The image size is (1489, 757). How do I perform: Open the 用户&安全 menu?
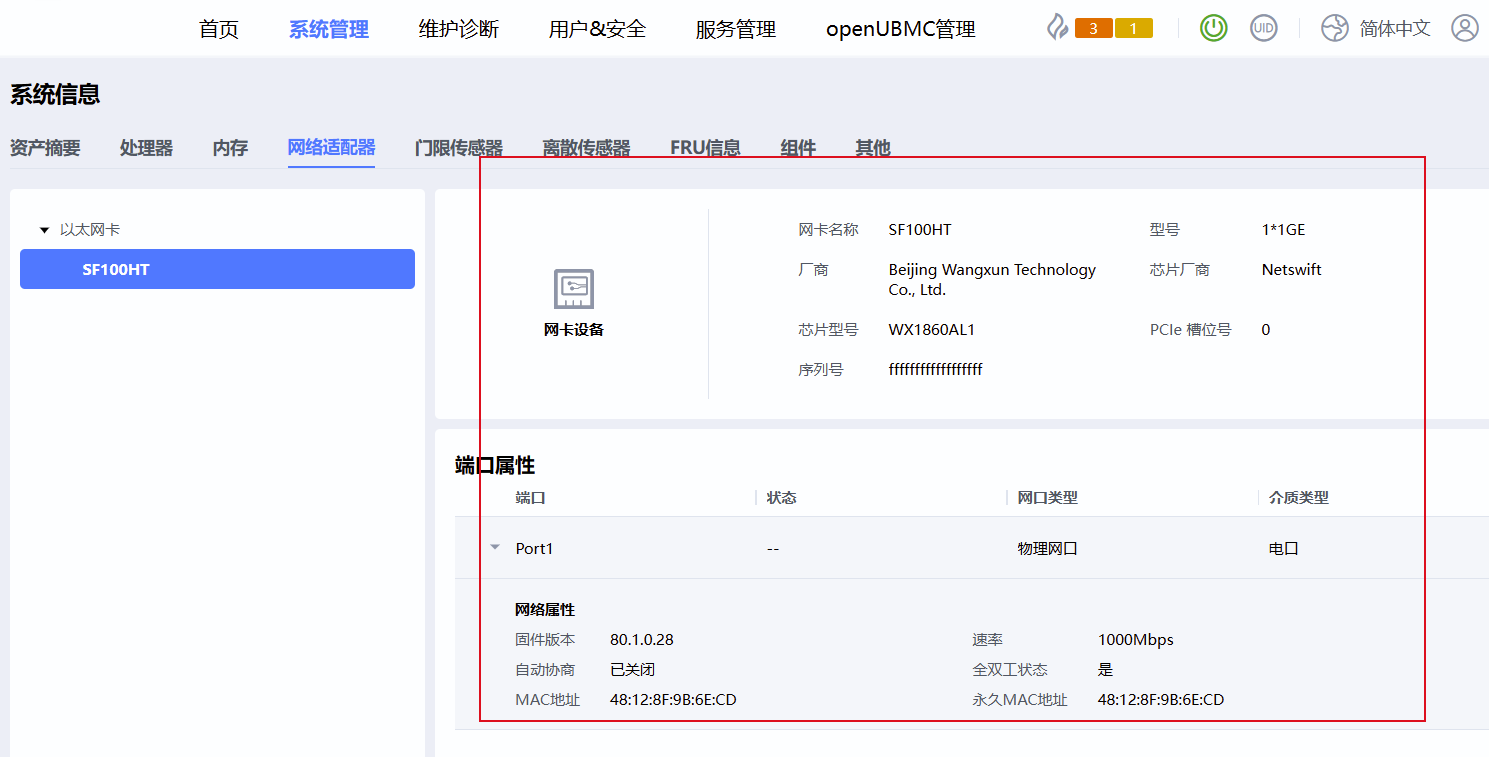click(597, 30)
